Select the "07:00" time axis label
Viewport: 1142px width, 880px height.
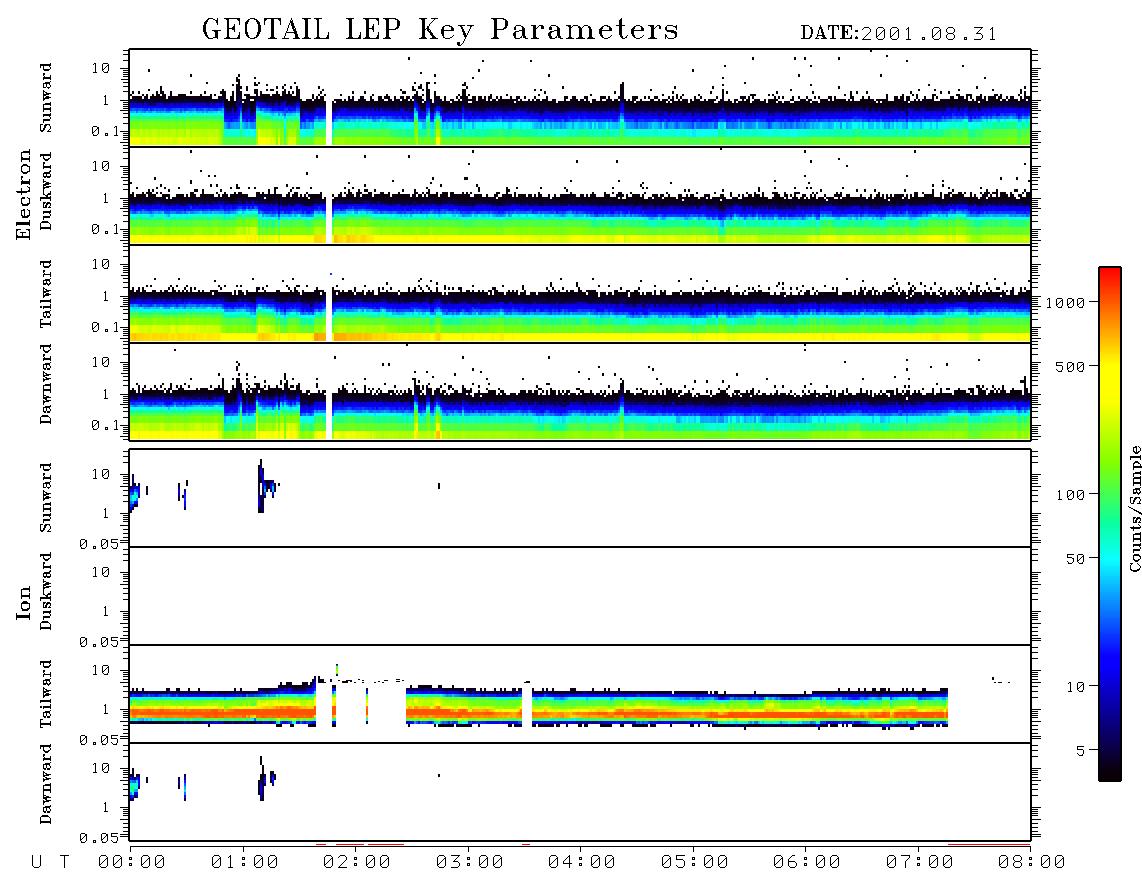tap(920, 863)
